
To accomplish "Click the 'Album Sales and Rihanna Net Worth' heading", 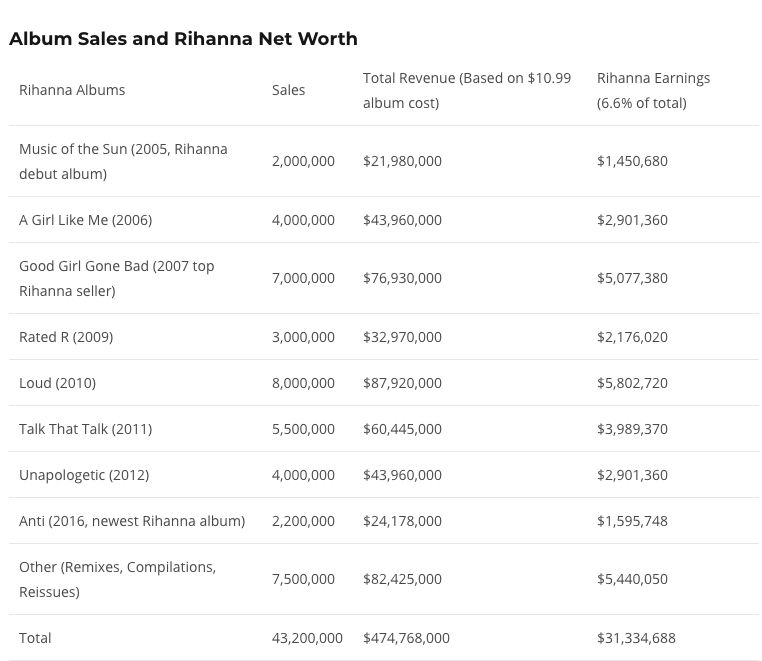I will coord(183,39).
